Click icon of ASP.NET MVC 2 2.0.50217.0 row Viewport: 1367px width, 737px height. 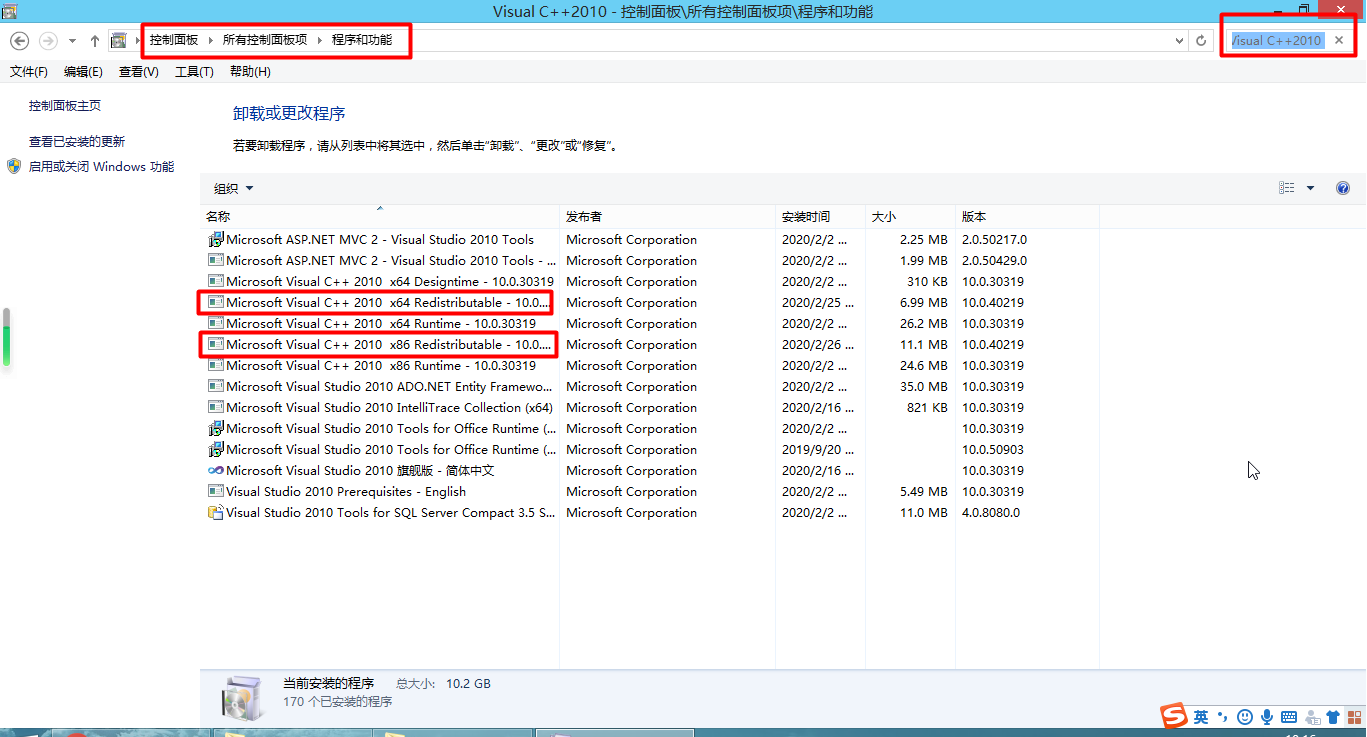coord(215,240)
